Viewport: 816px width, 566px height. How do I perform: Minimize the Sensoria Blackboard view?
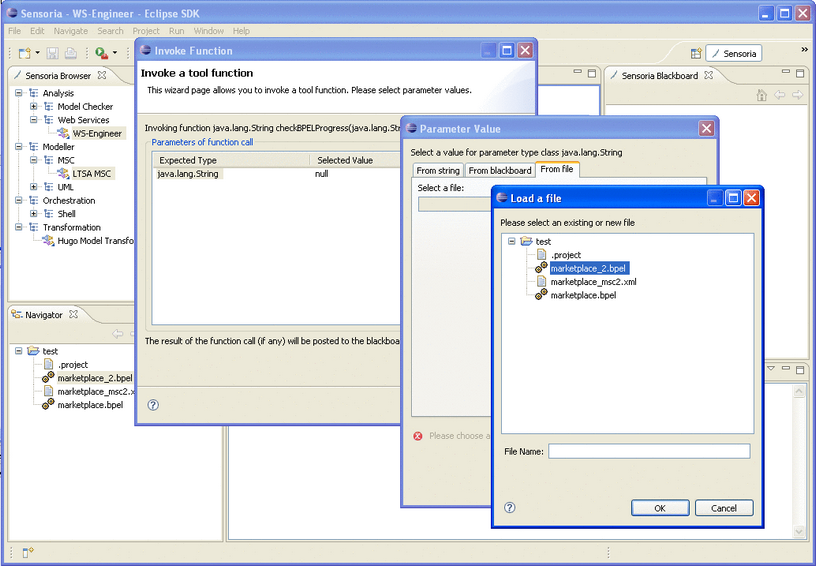(x=786, y=72)
